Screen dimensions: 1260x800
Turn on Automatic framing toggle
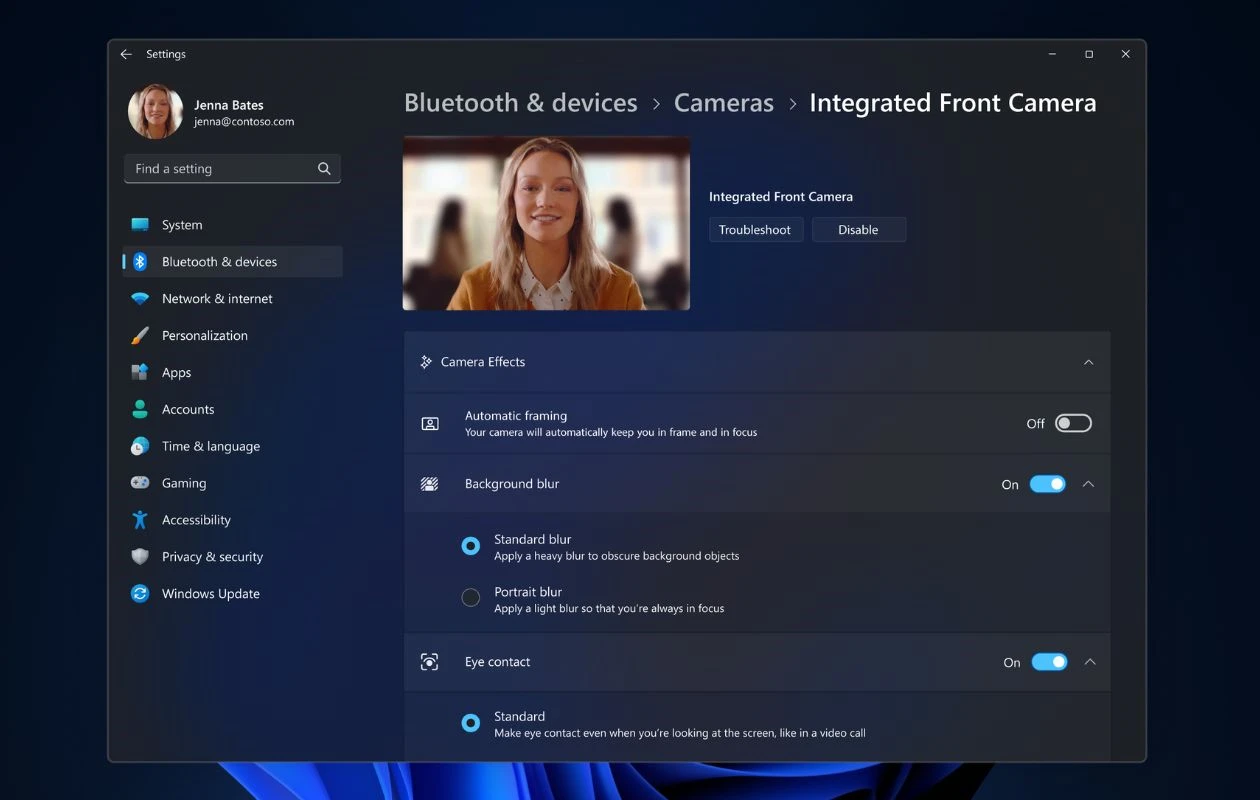click(x=1073, y=424)
